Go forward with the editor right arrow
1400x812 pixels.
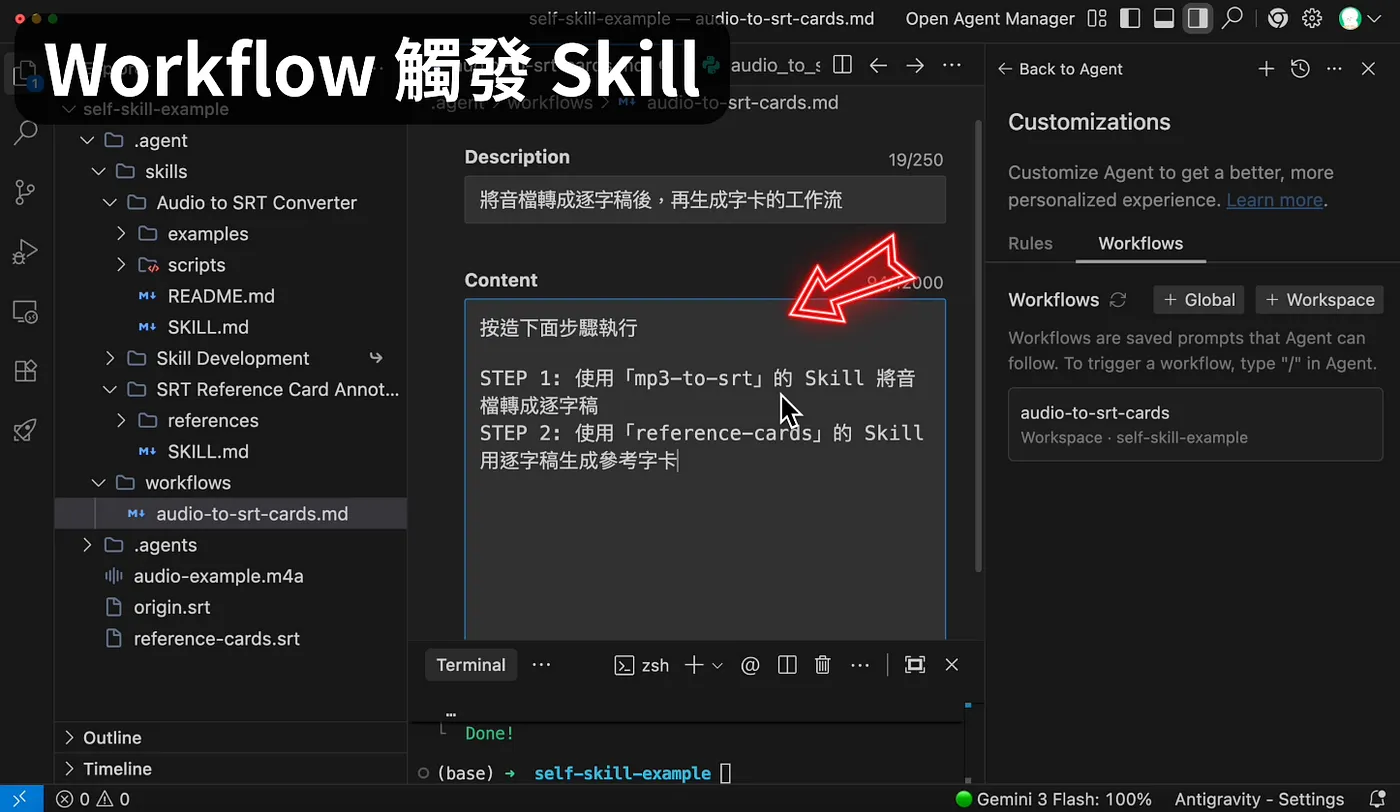[915, 65]
